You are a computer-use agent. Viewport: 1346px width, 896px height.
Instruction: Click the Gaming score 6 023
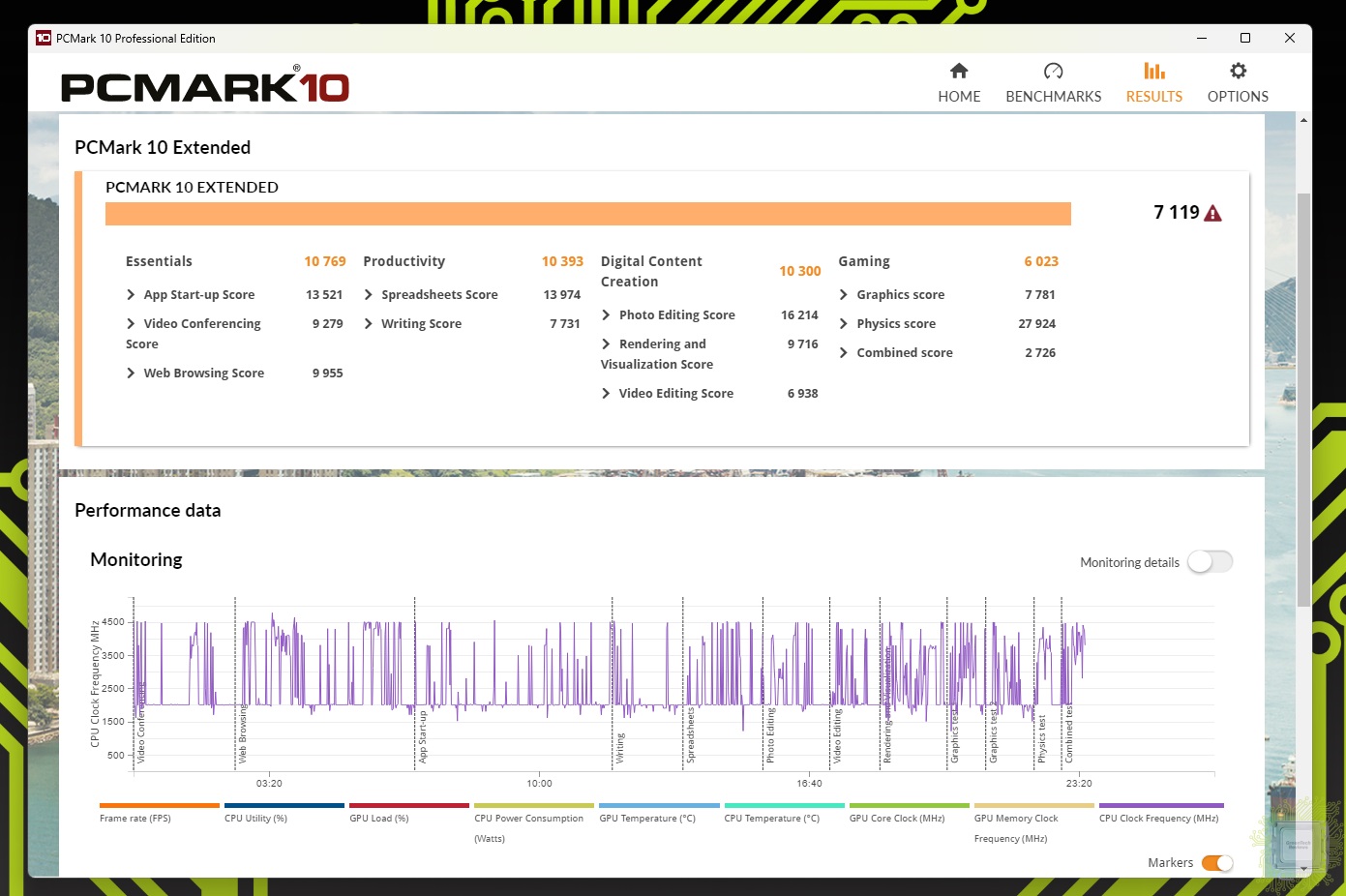coord(1041,261)
